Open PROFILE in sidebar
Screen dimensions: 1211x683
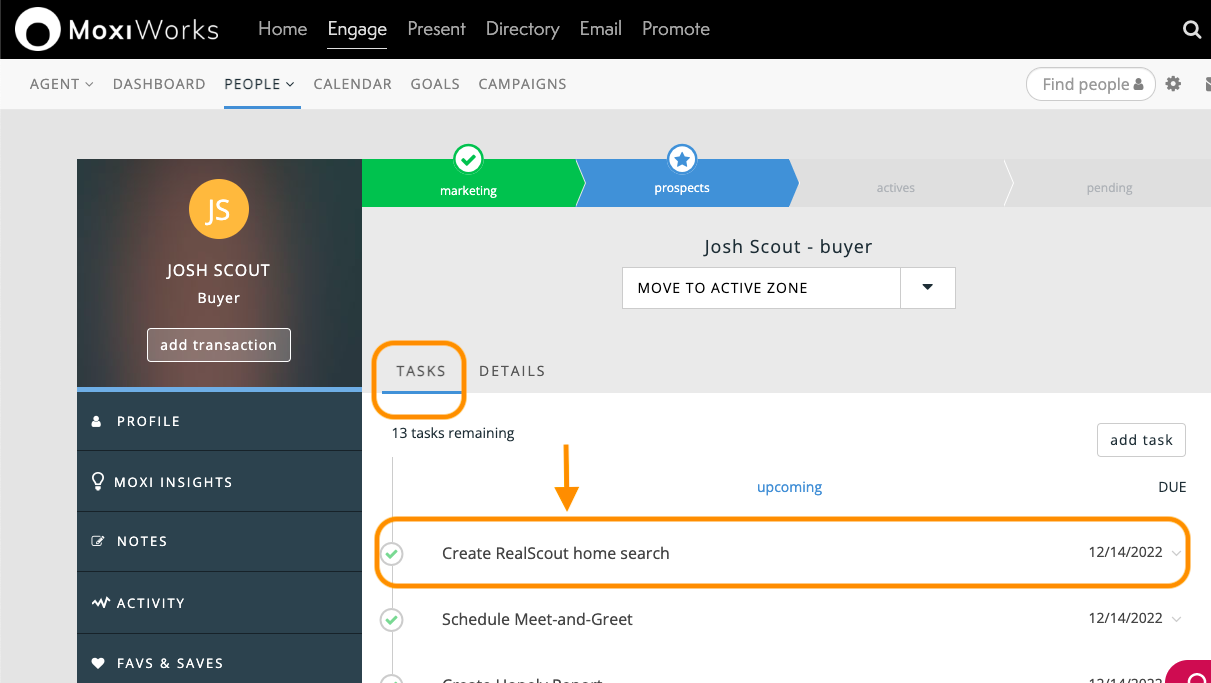tap(219, 421)
